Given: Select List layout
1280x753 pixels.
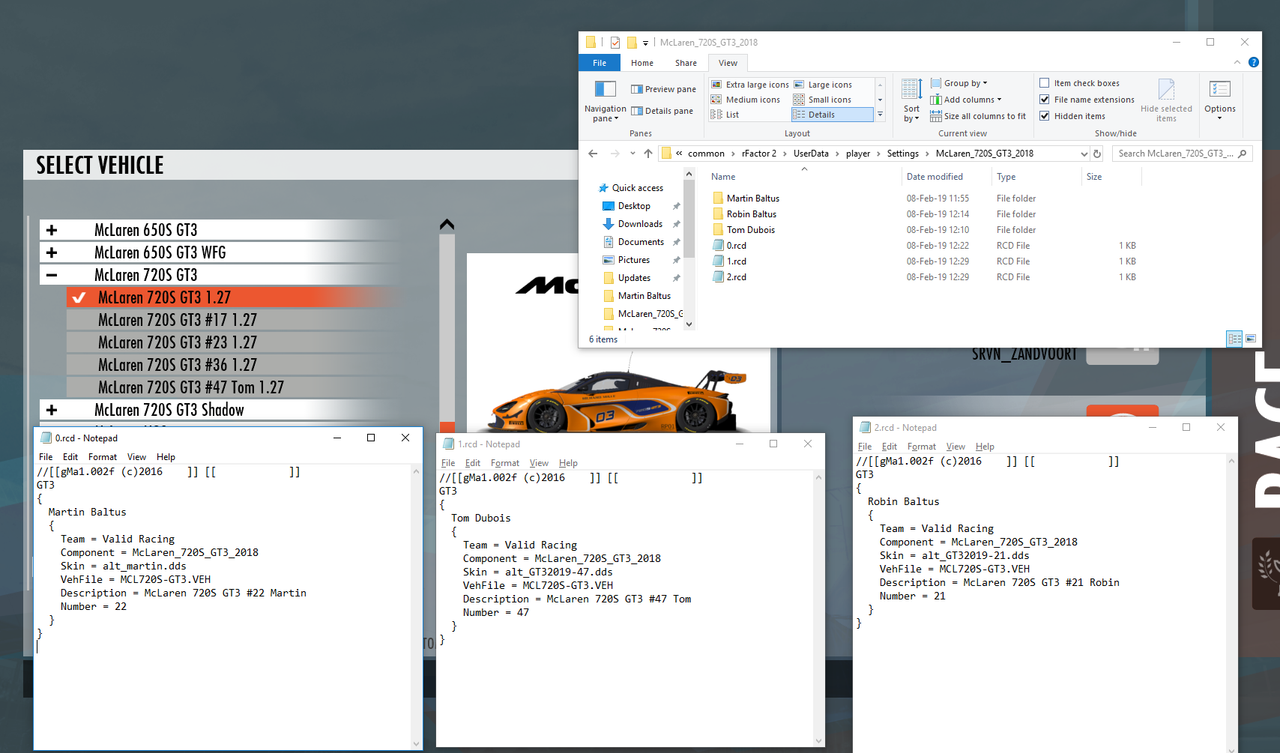Looking at the screenshot, I should point(725,115).
